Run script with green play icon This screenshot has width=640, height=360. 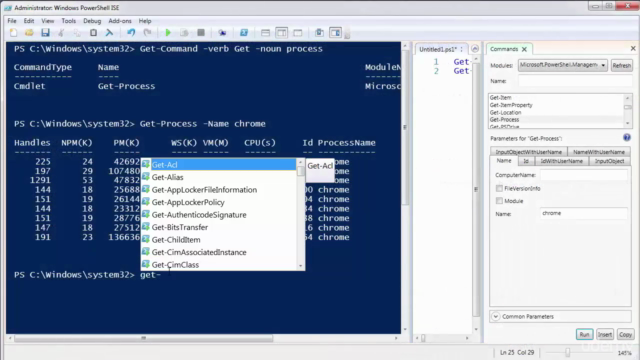coord(168,33)
